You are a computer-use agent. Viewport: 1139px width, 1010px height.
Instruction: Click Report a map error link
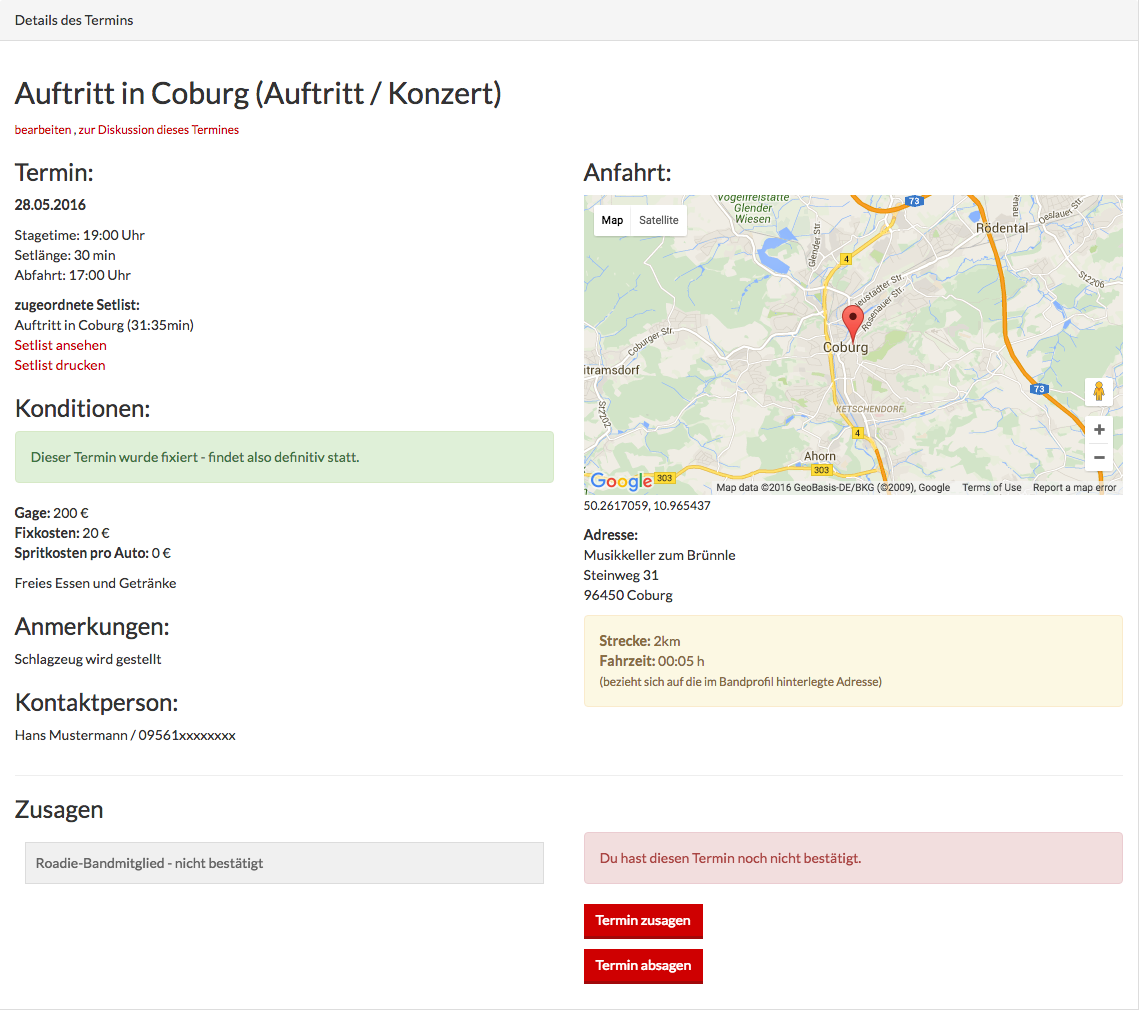click(x=1074, y=488)
